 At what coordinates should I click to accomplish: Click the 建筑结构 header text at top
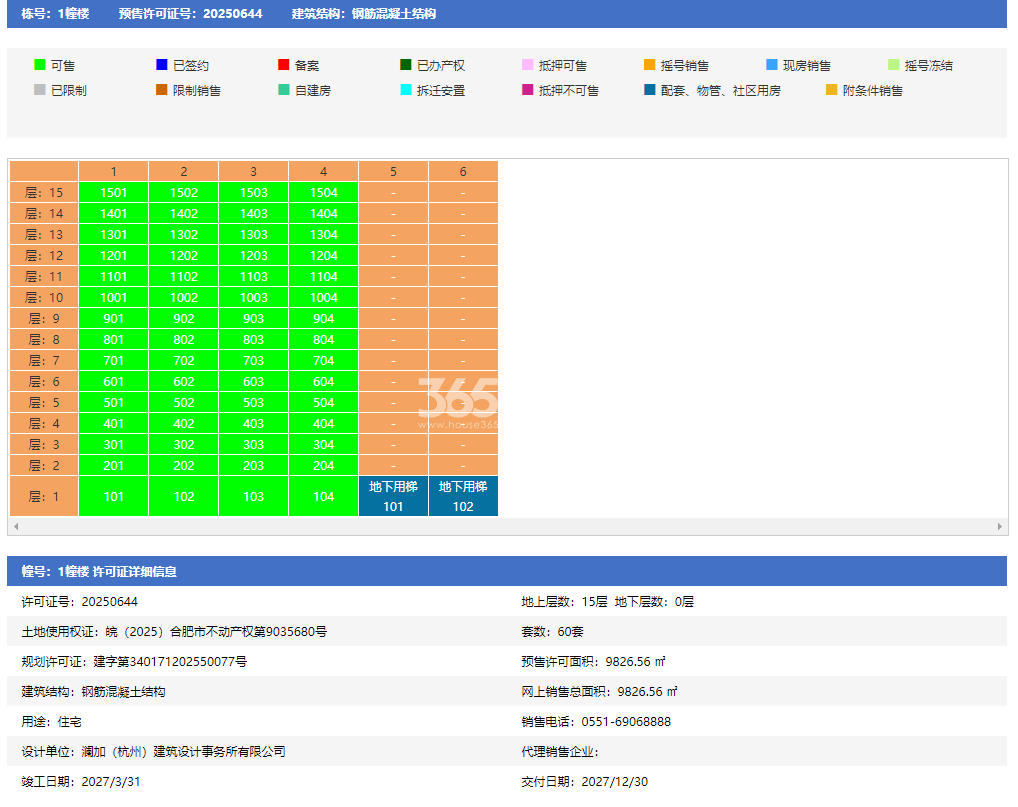click(x=364, y=14)
